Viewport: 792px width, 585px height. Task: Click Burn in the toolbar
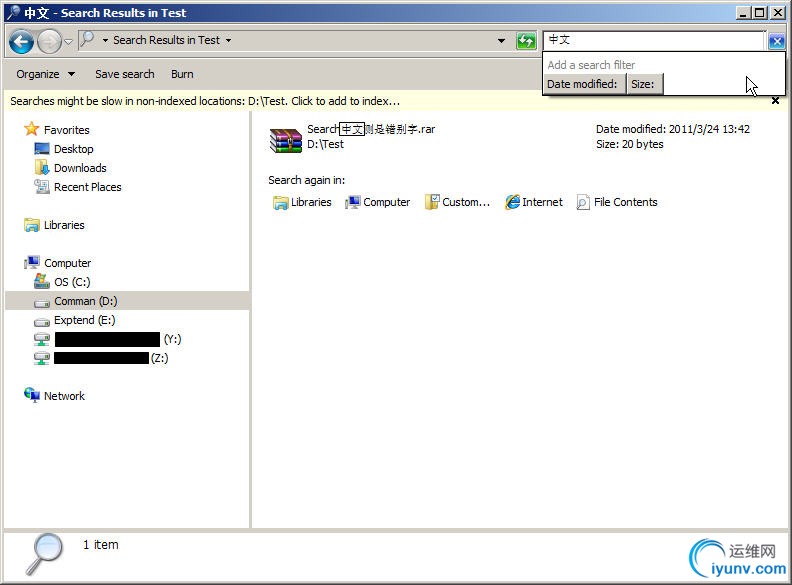(182, 74)
